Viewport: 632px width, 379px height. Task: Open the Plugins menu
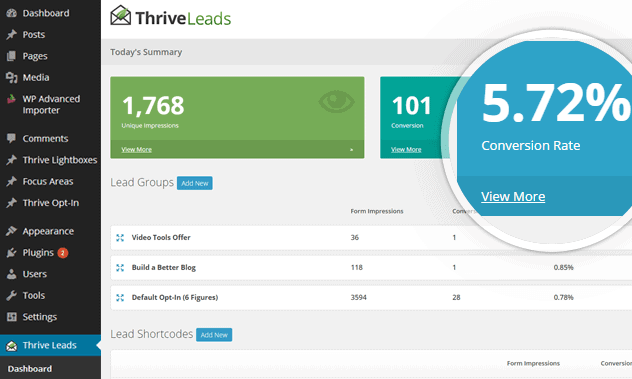point(38,253)
